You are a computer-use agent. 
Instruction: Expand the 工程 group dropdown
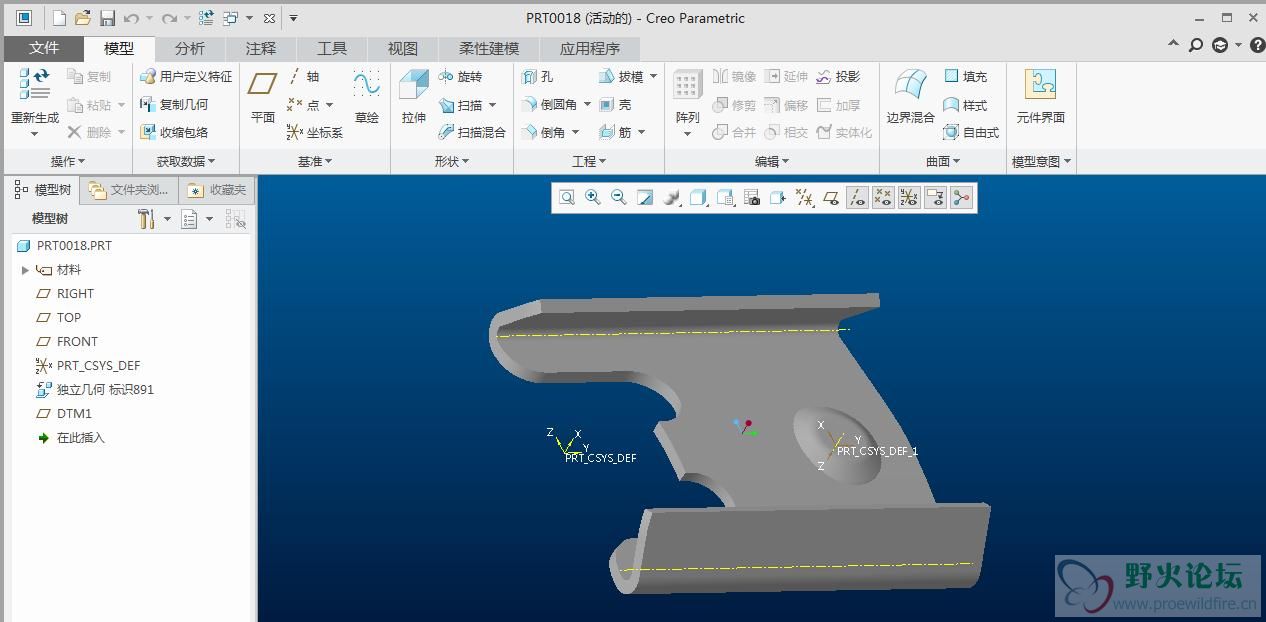point(589,161)
